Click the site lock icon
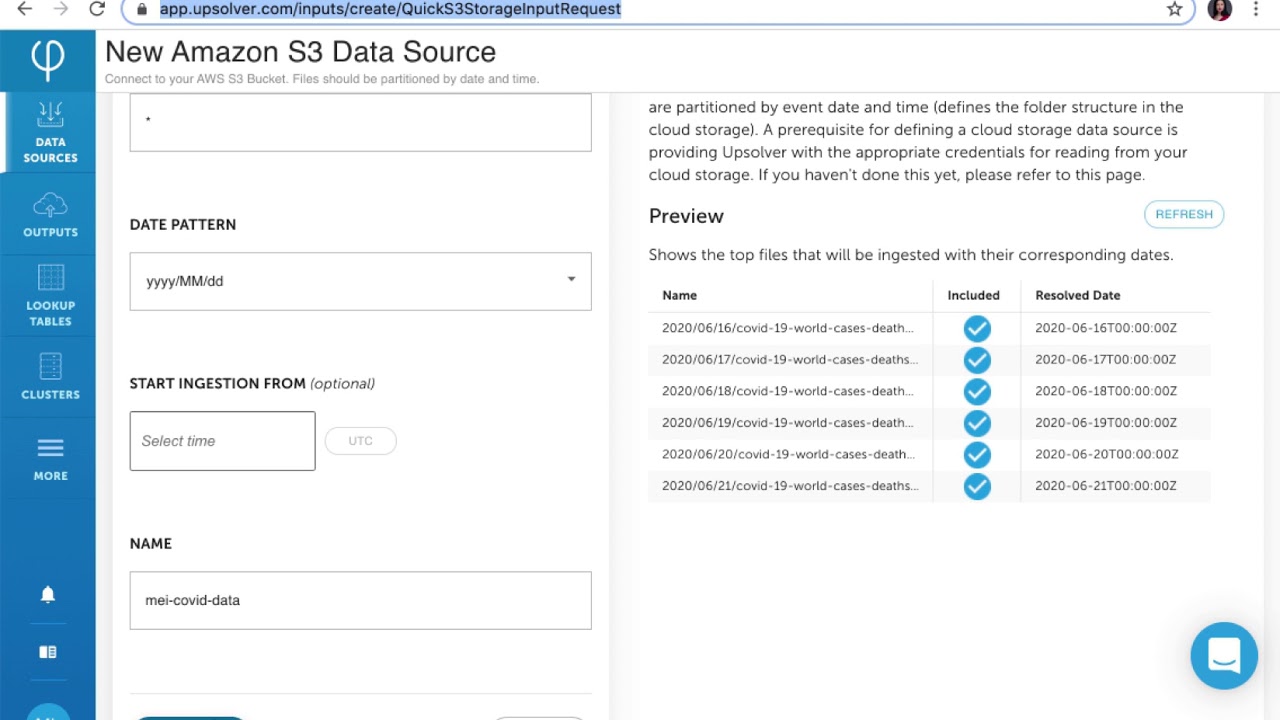Screen dimensions: 1280x720 pyautogui.click(x=141, y=9)
